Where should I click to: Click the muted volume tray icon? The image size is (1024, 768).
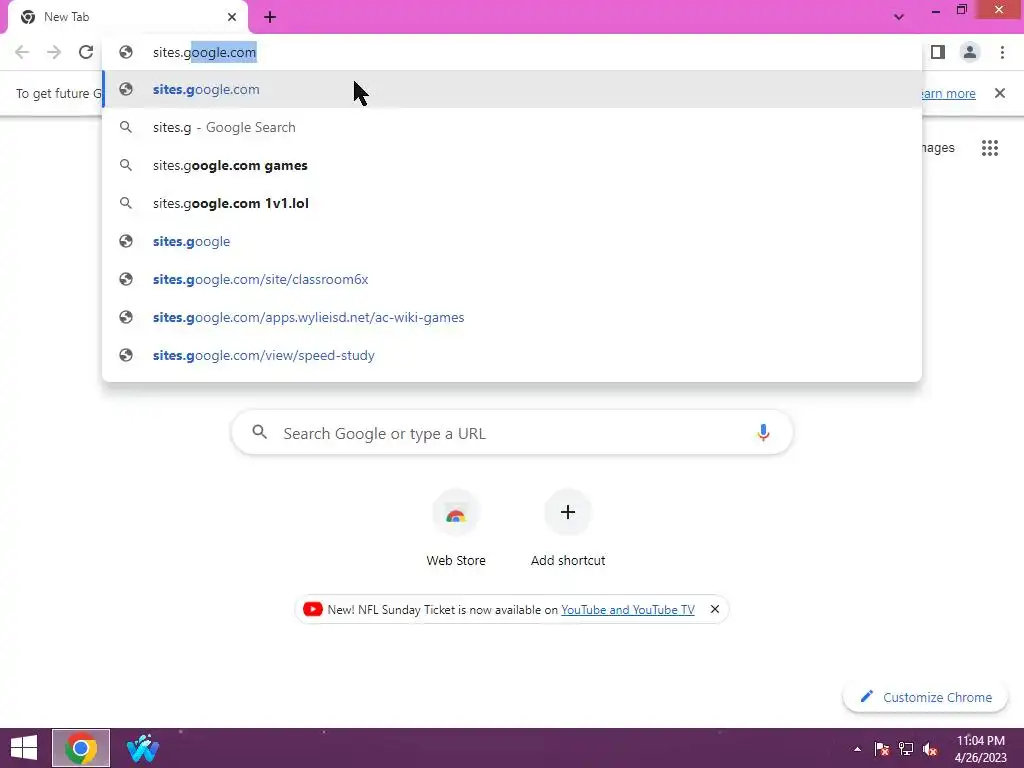point(930,749)
